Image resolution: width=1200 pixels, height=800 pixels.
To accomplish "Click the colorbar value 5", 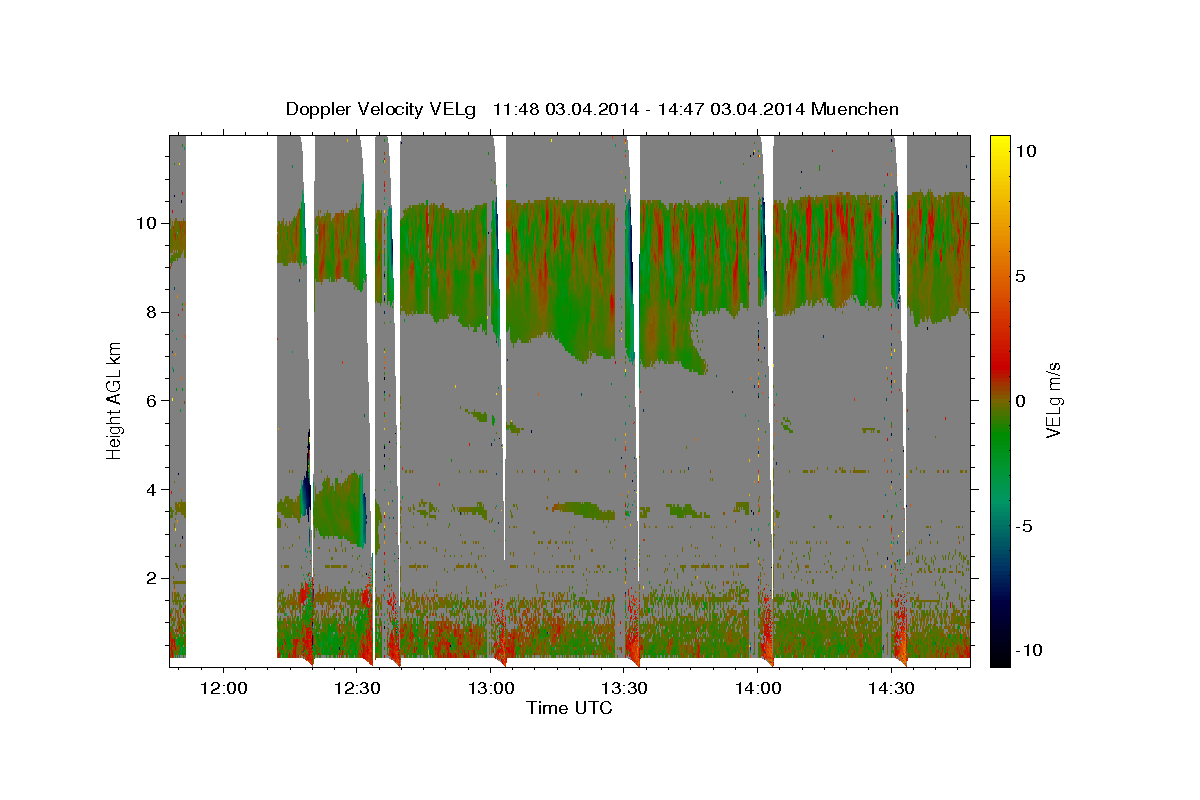I will pos(1020,276).
